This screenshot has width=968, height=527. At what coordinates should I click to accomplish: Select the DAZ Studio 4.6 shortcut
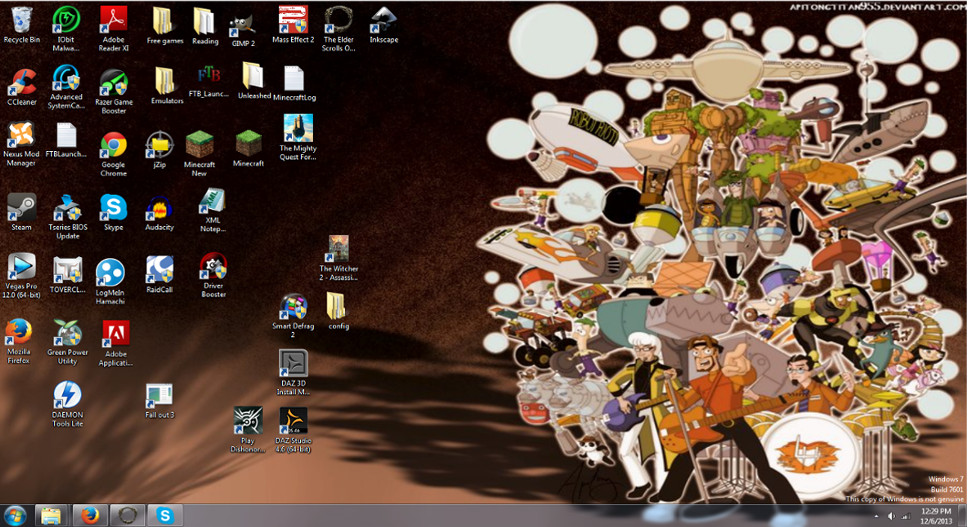coord(293,430)
